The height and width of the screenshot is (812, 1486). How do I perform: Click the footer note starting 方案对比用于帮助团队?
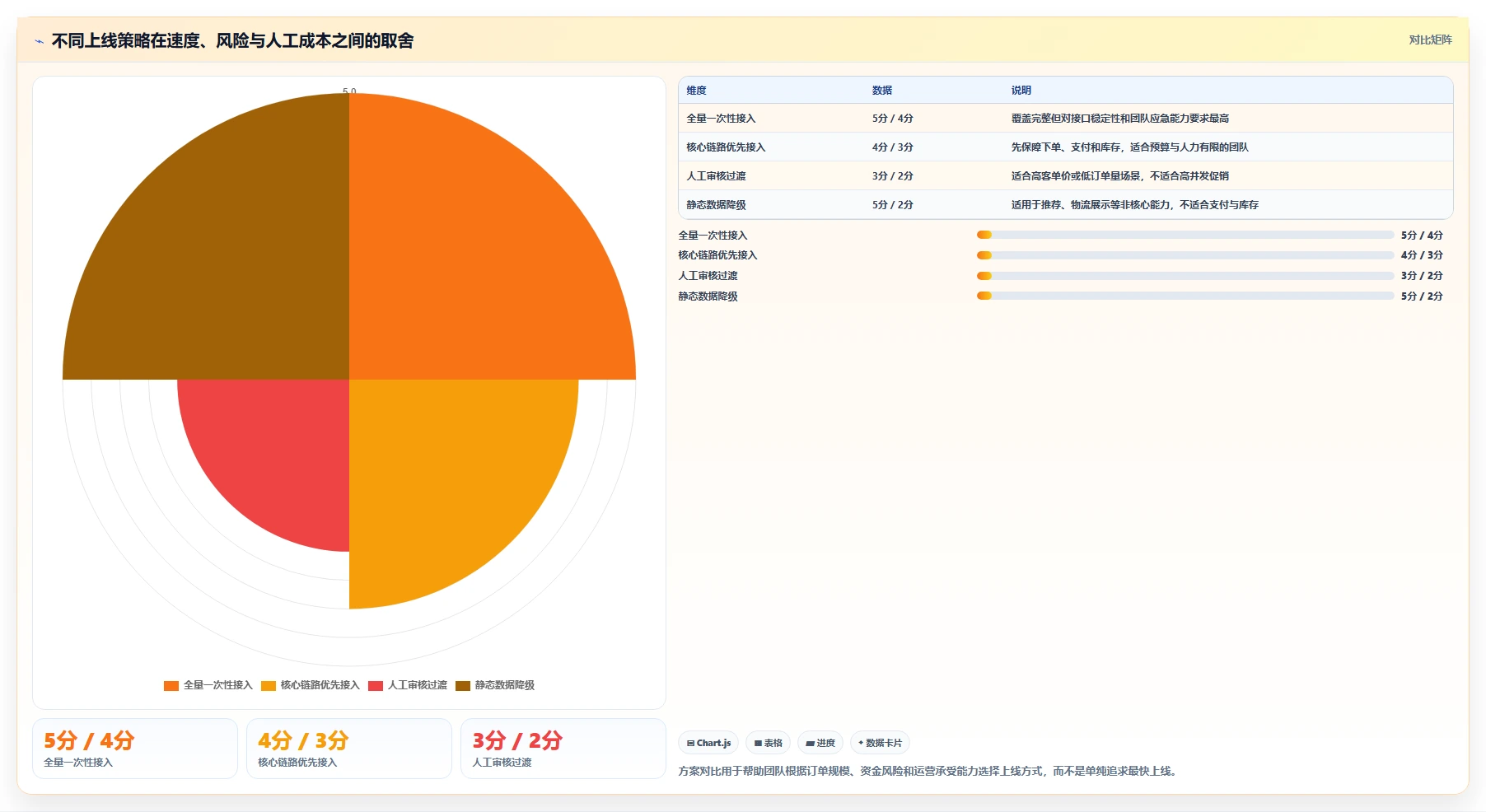[929, 772]
